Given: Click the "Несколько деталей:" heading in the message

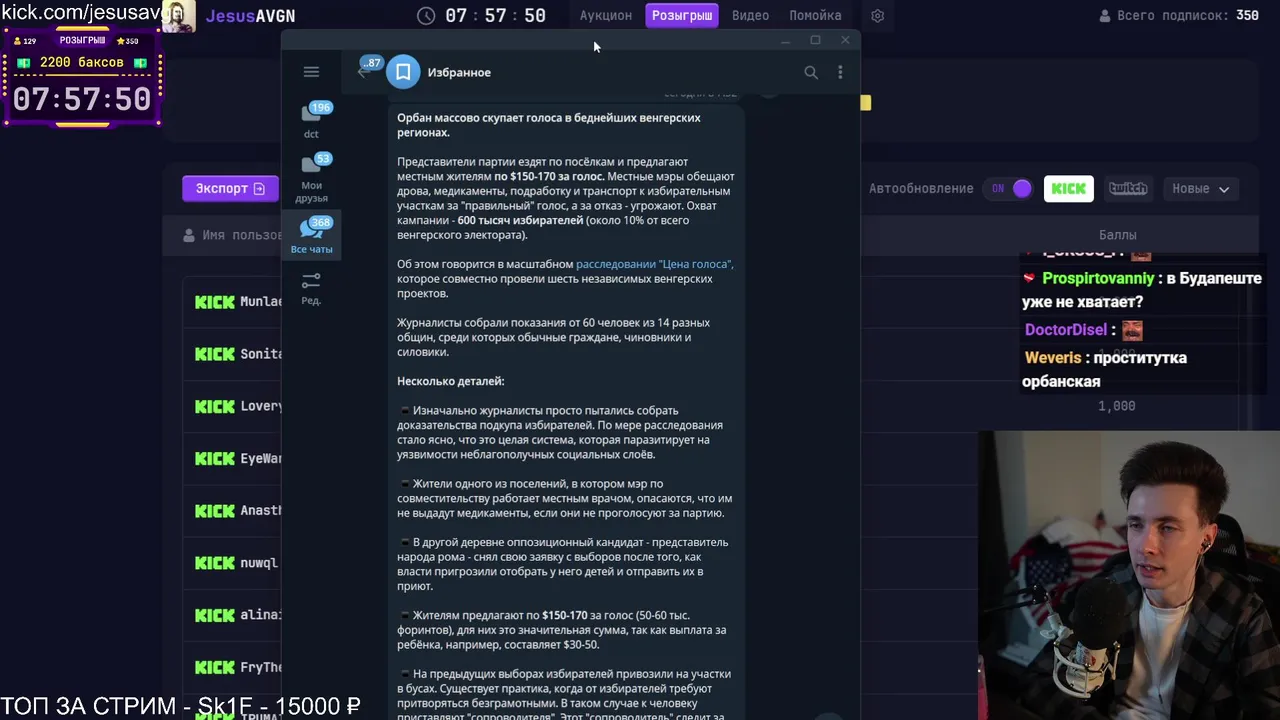Looking at the screenshot, I should pyautogui.click(x=450, y=381).
